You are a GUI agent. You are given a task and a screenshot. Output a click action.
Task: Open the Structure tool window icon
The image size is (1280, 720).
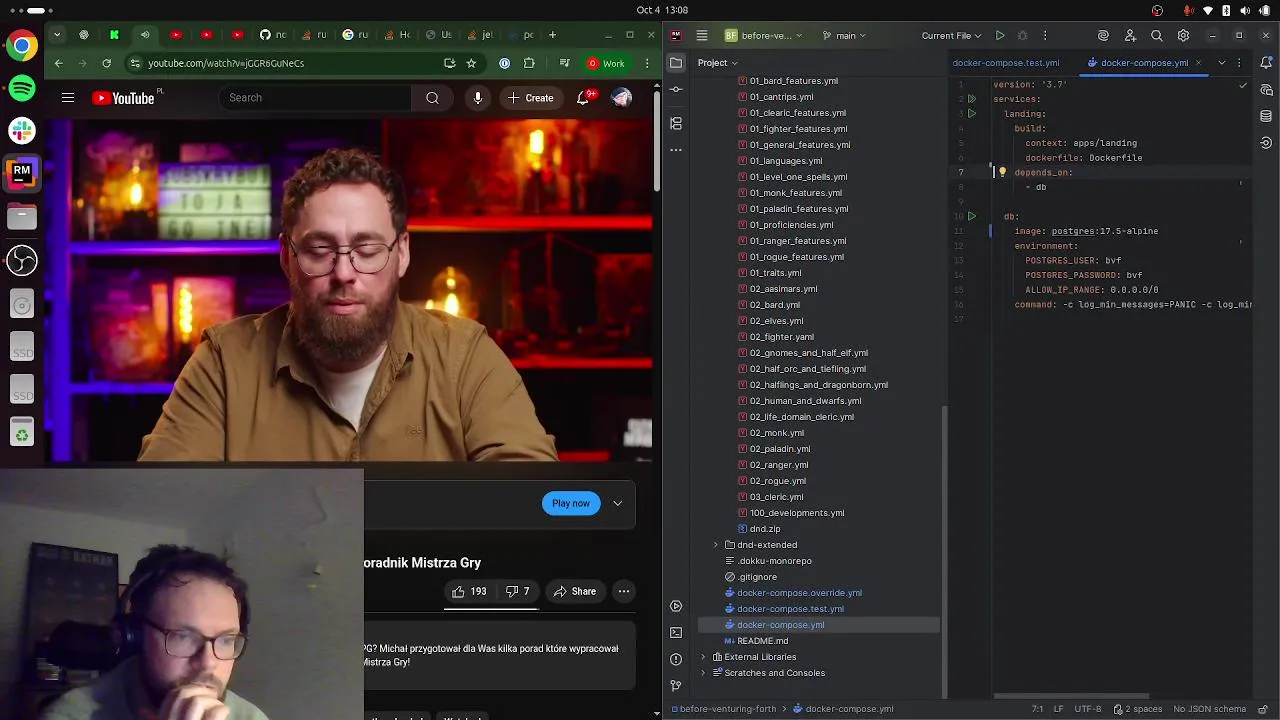676,123
